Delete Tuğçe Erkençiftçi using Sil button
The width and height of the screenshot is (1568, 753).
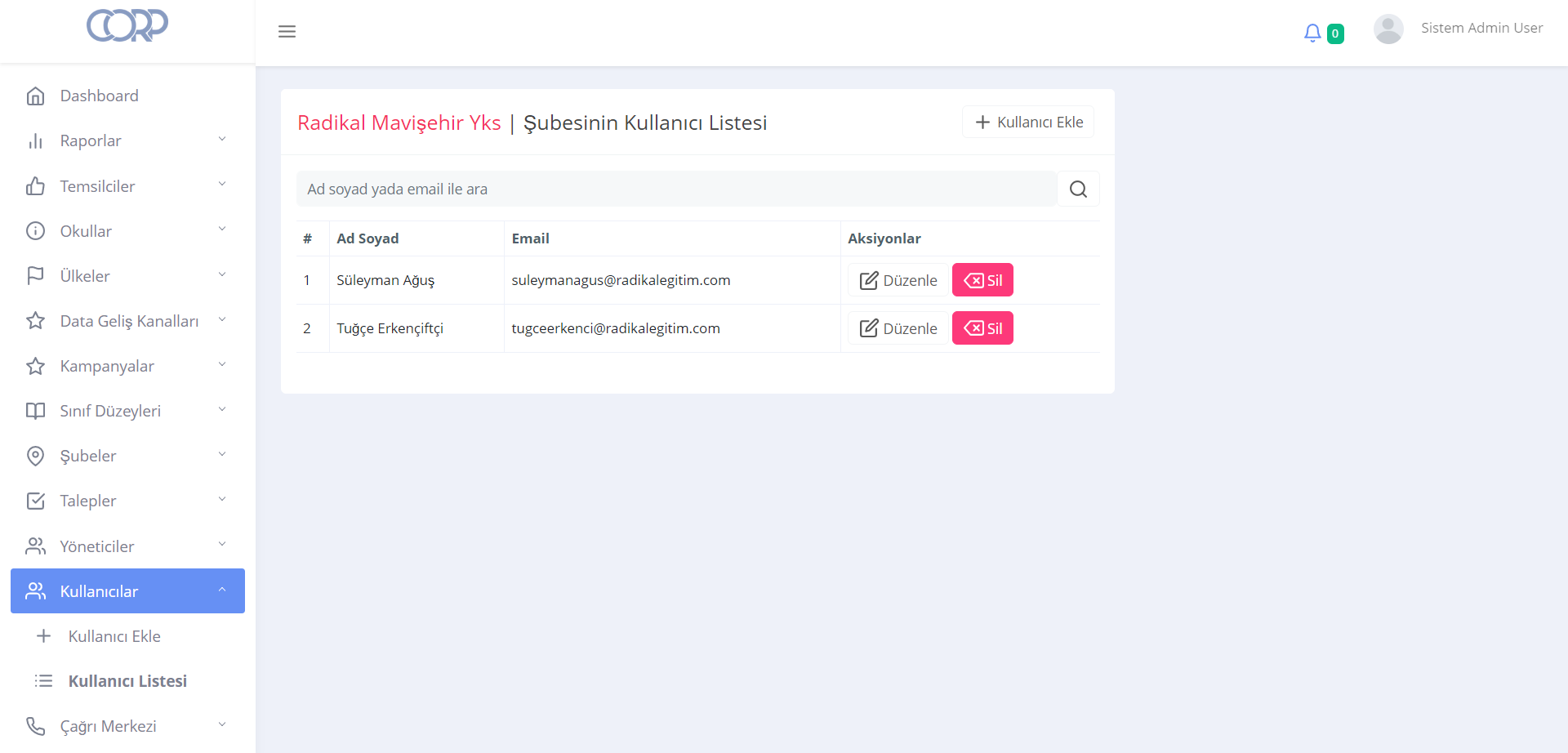pos(982,328)
